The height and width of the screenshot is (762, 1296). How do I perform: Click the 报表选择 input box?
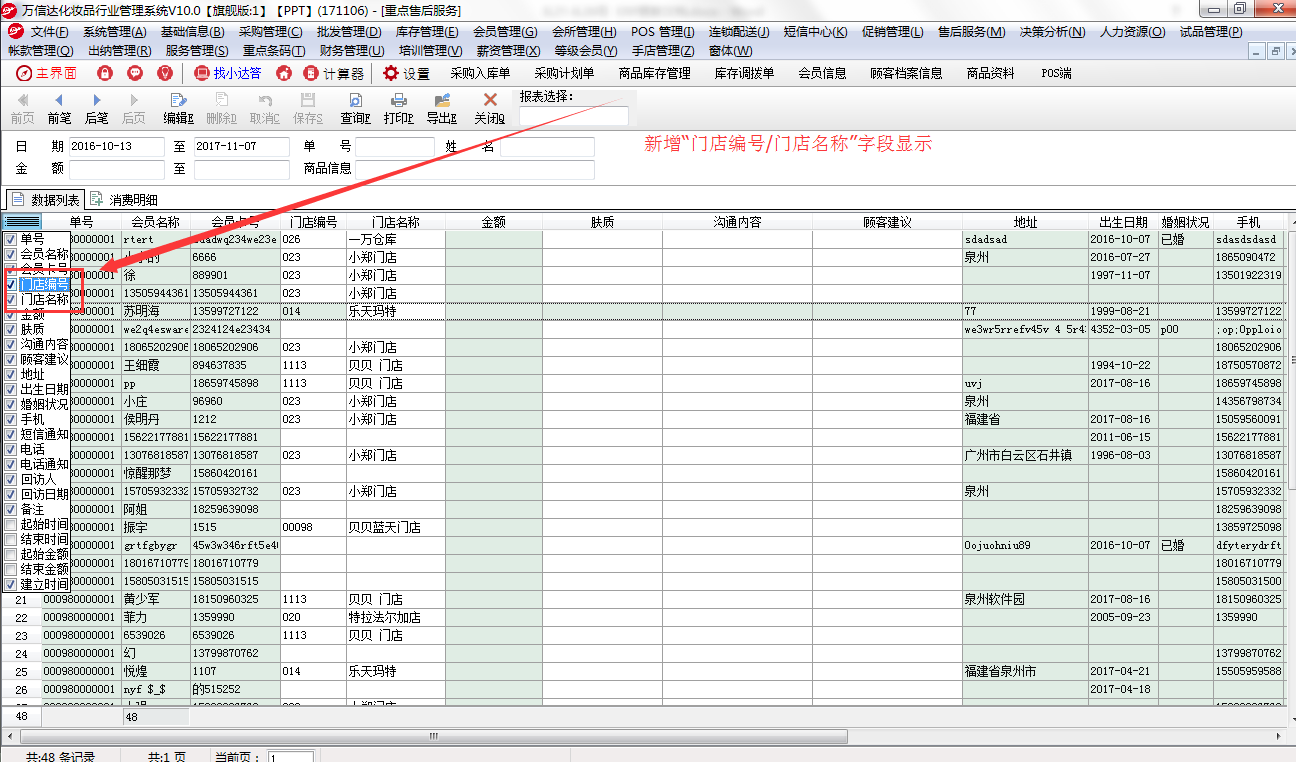[574, 116]
